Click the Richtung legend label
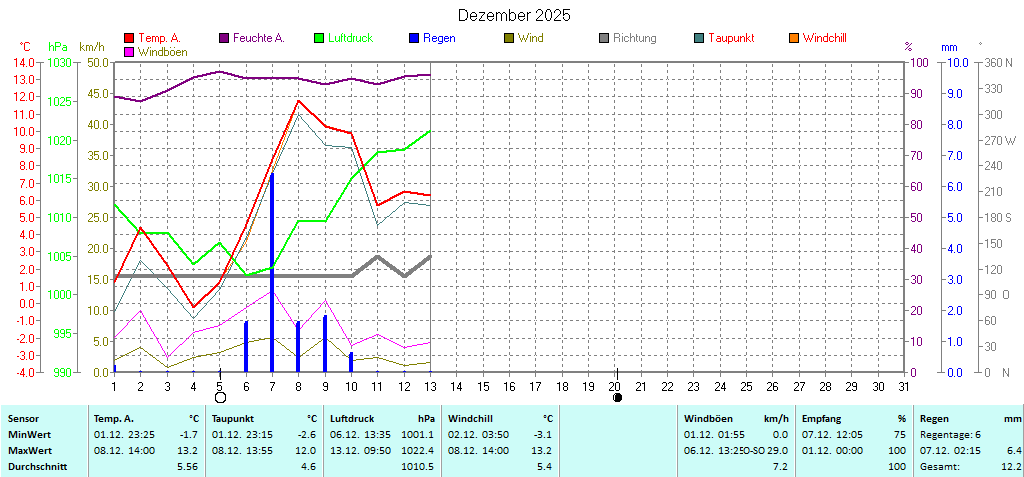Viewport: 1024px width, 477px height. pyautogui.click(x=635, y=38)
